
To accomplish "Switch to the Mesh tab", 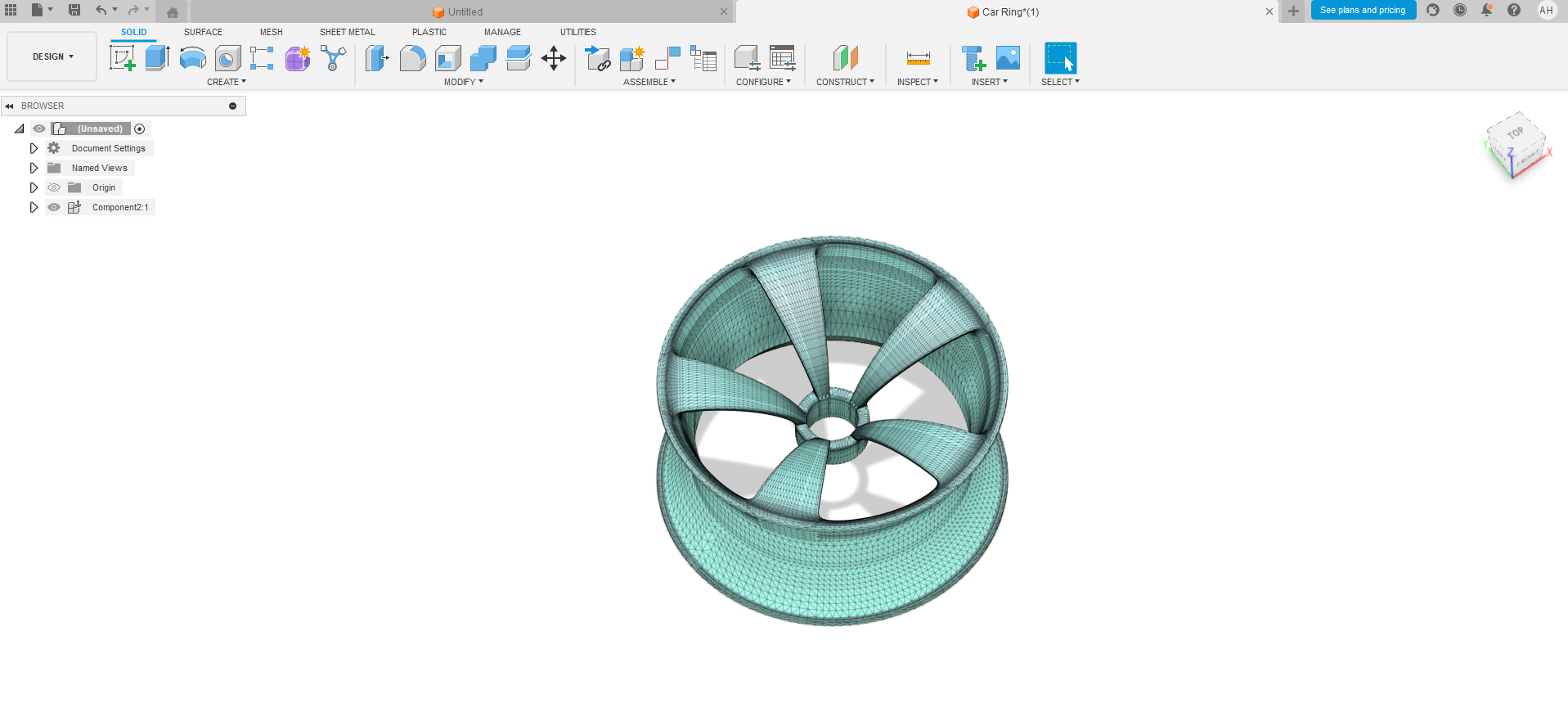I will coord(272,32).
